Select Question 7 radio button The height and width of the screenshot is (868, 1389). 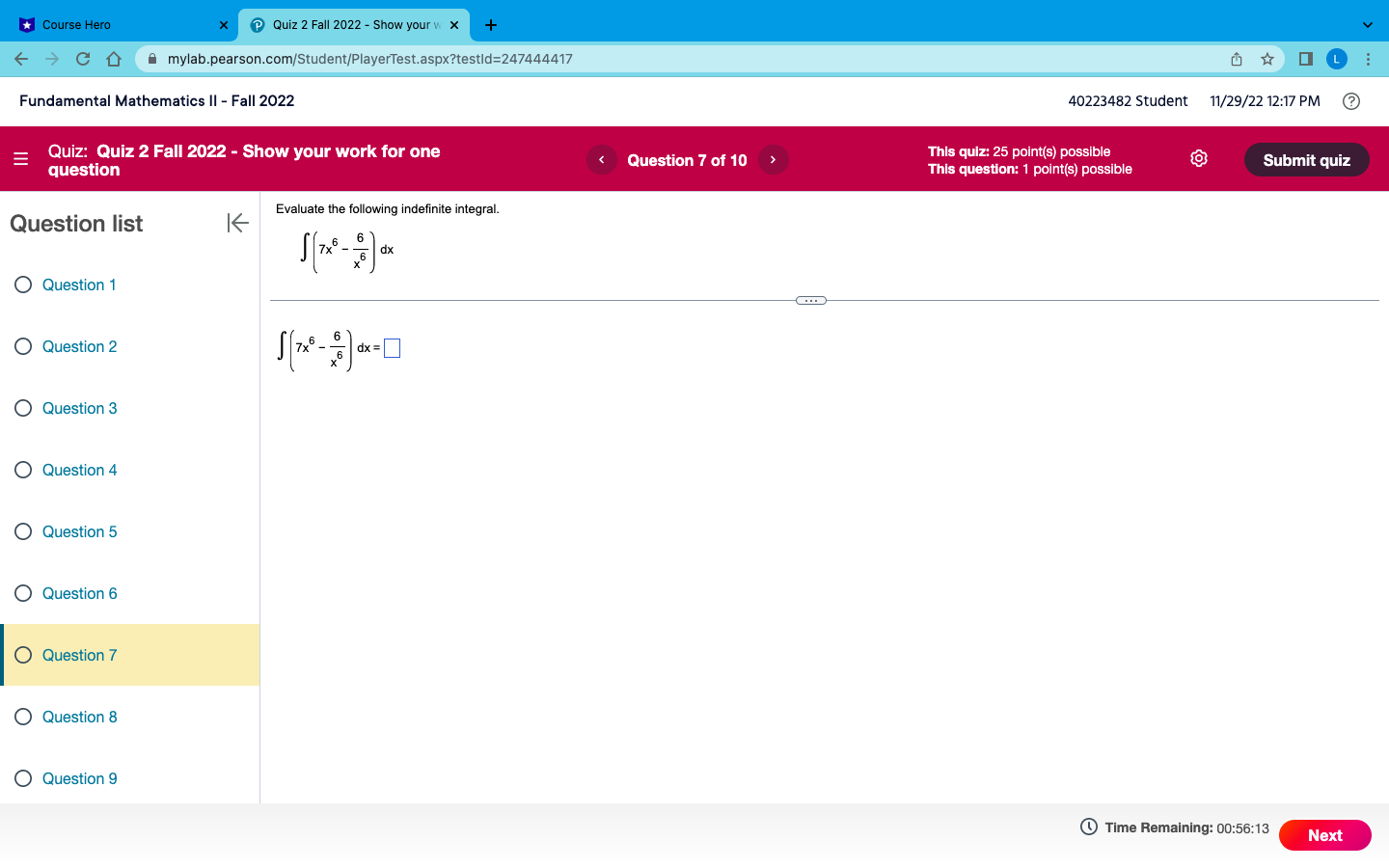tap(23, 655)
